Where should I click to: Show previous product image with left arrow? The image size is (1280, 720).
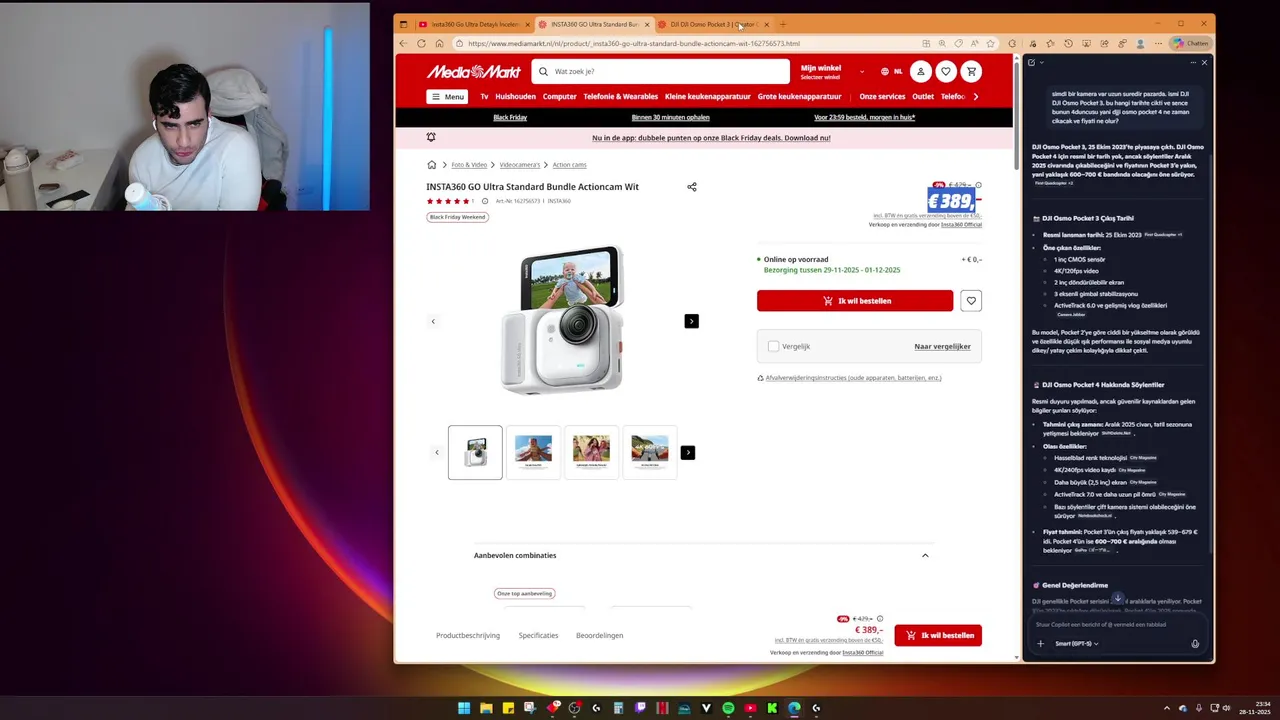[x=433, y=321]
